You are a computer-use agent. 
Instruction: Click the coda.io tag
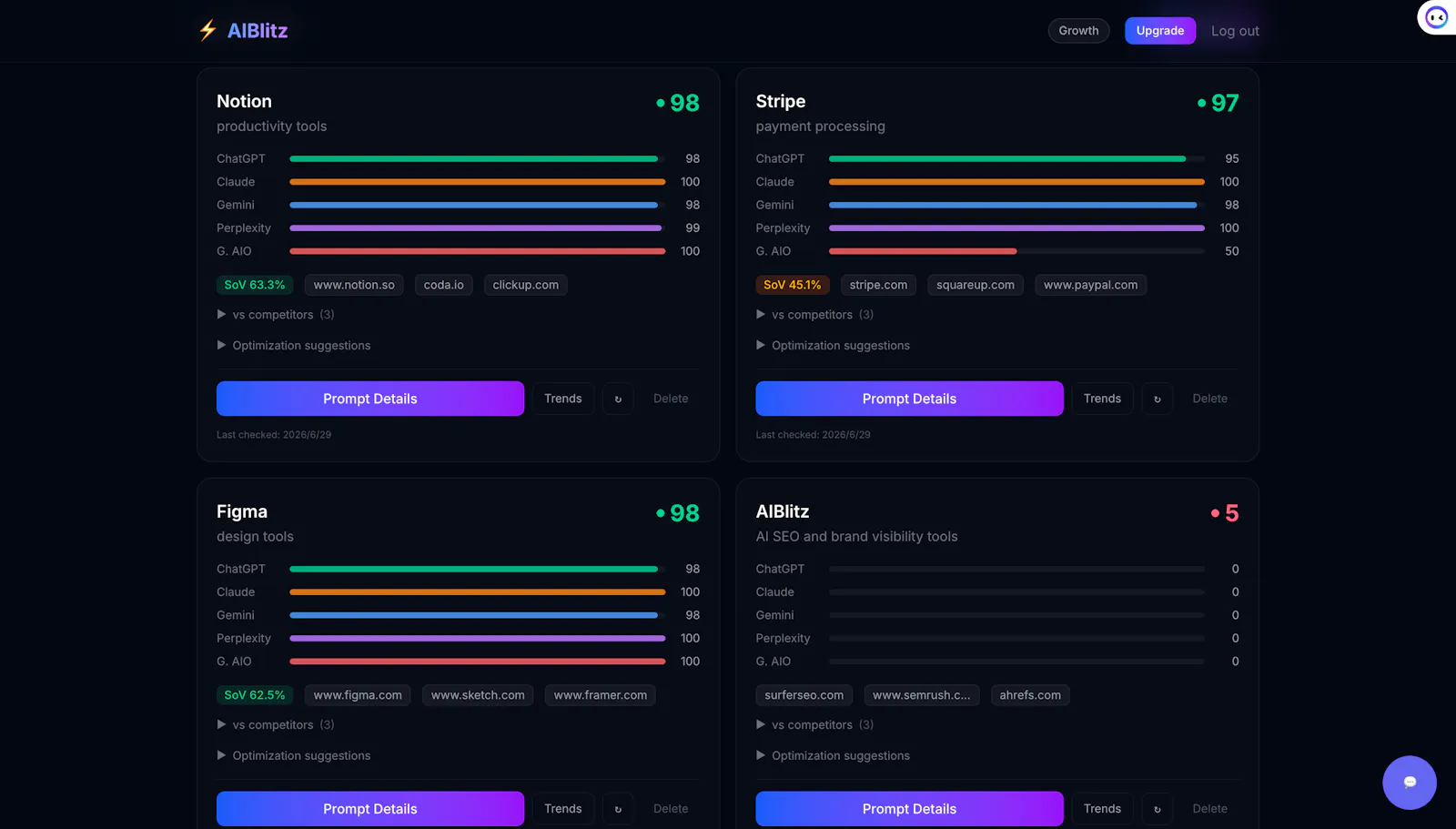click(444, 285)
